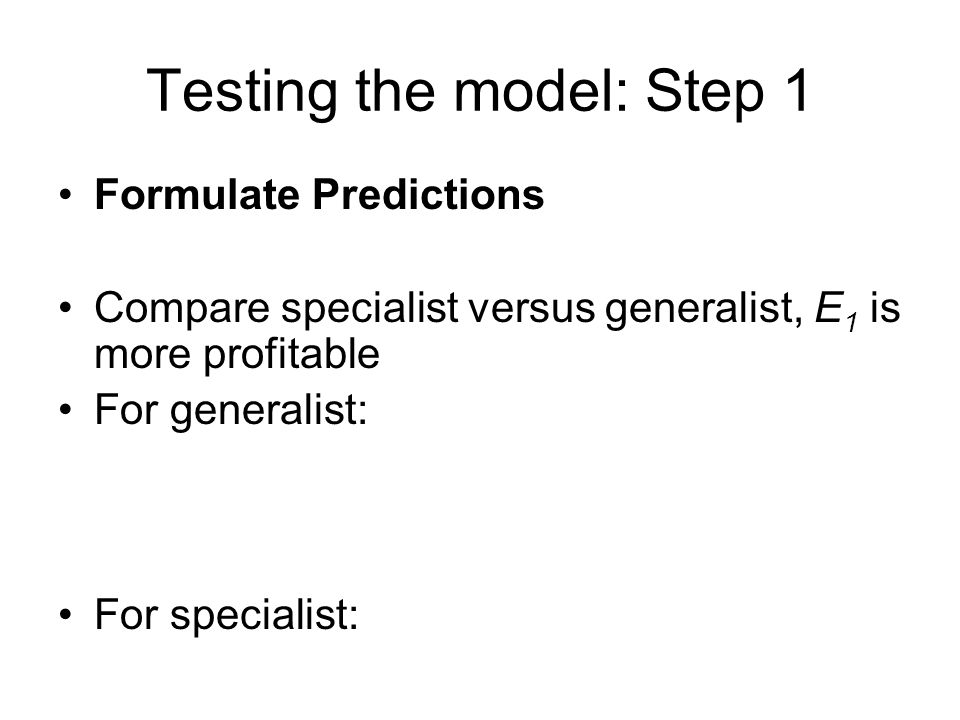The image size is (960, 720).
Task: Click the 'For generalist:' bullet text
Action: click(231, 410)
